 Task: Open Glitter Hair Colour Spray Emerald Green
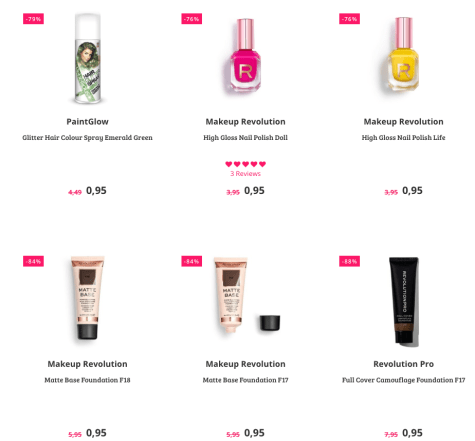pos(87,138)
